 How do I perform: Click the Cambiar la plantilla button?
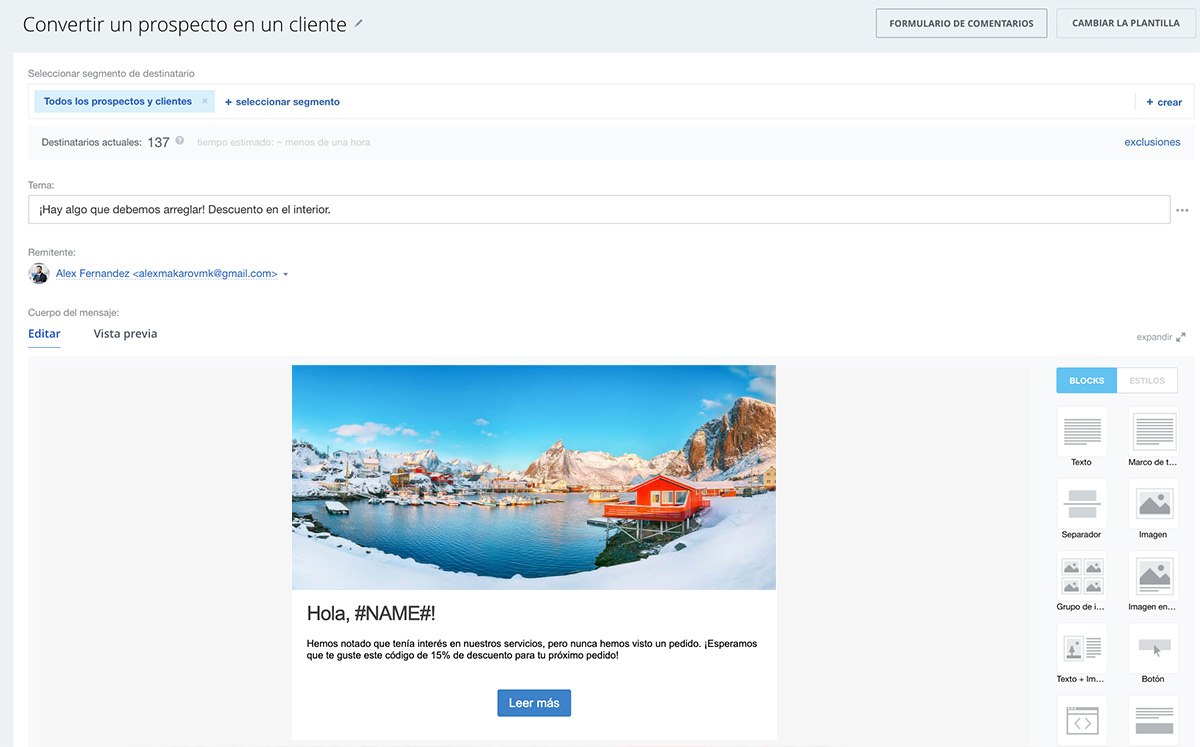1125,24
